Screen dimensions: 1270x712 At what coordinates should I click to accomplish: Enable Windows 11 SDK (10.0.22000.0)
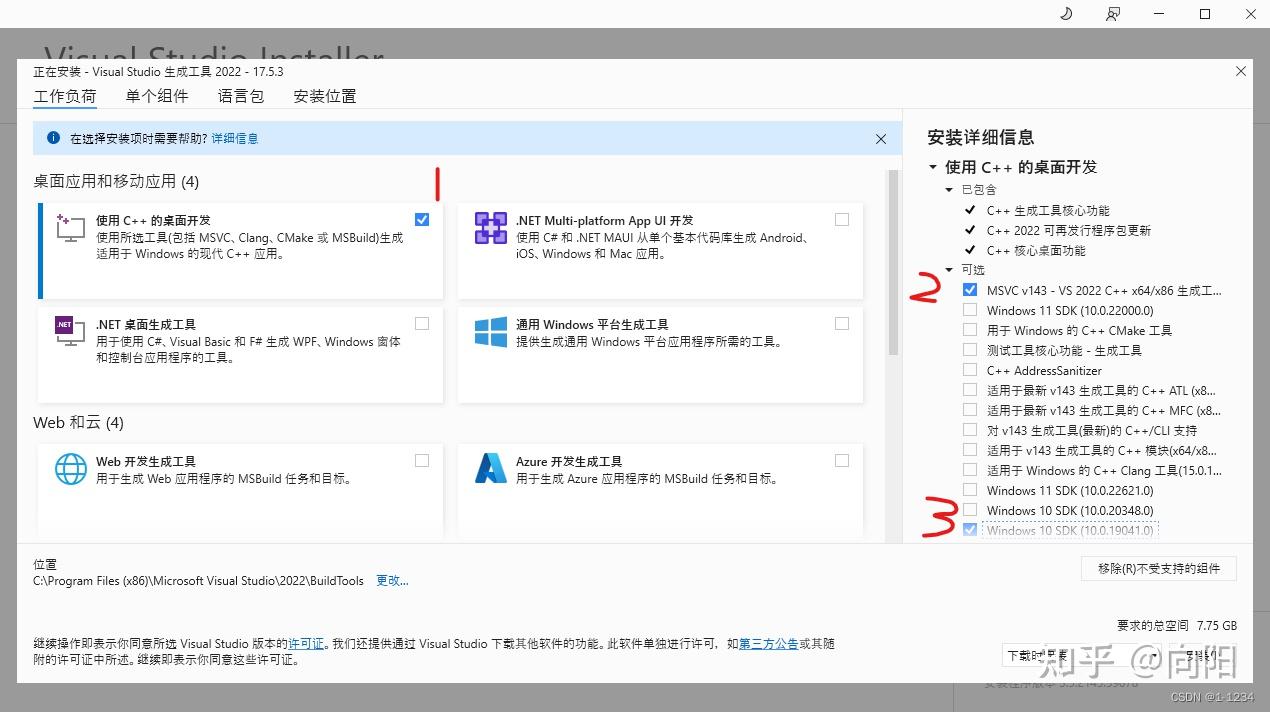pos(969,310)
